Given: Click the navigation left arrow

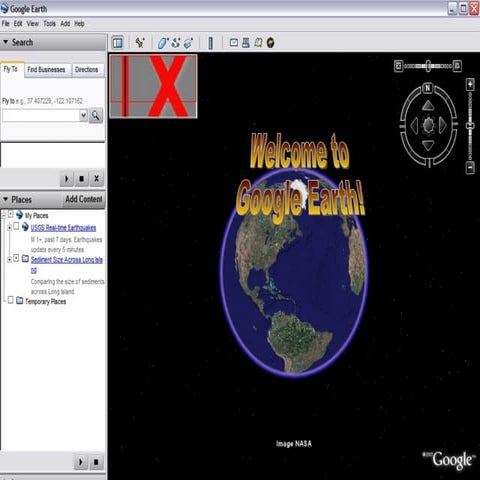Looking at the screenshot, I should (x=414, y=126).
